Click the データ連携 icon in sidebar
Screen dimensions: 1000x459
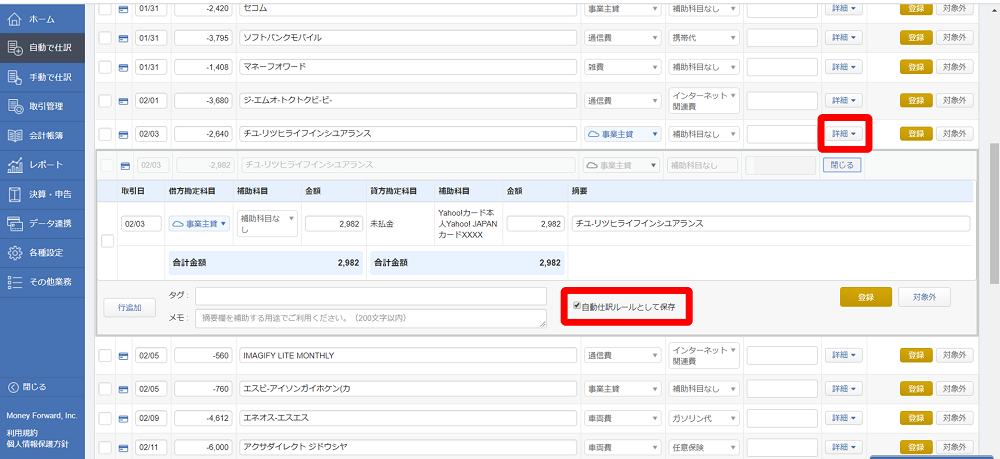(x=15, y=223)
